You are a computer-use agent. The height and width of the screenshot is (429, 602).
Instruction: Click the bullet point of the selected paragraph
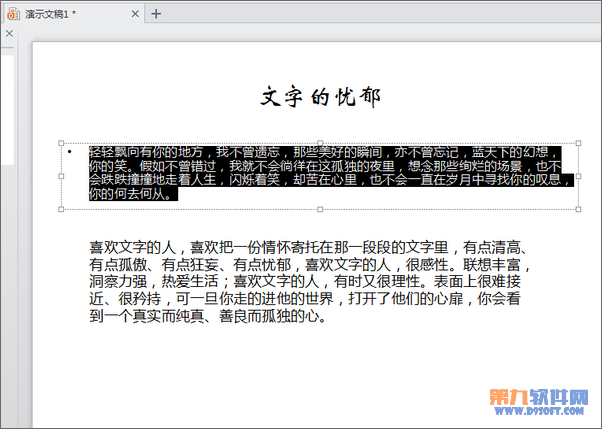pyautogui.click(x=69, y=152)
